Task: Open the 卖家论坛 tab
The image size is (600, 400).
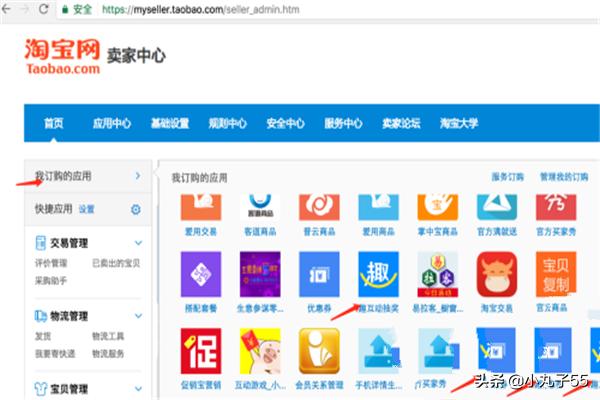Action: click(401, 123)
